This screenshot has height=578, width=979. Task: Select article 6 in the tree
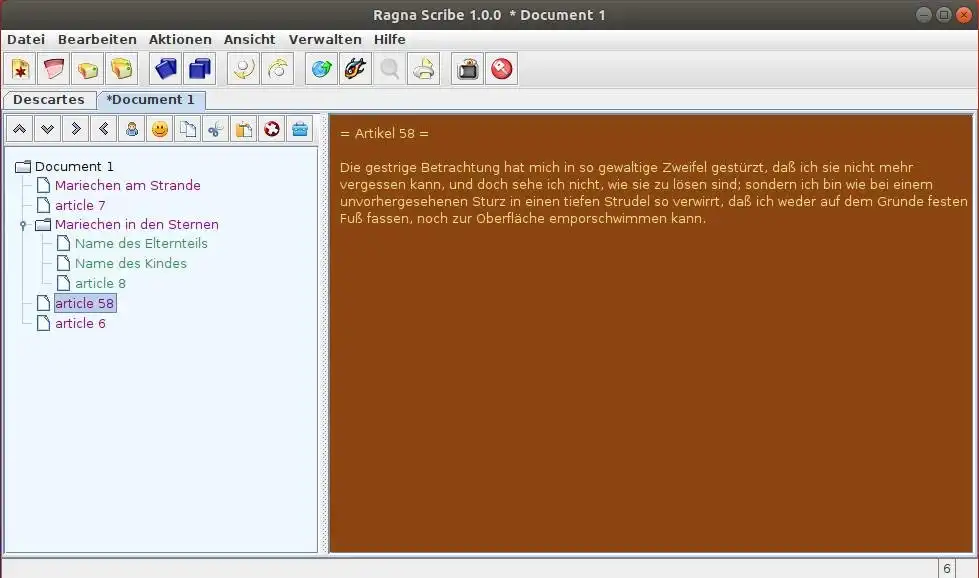[x=80, y=323]
